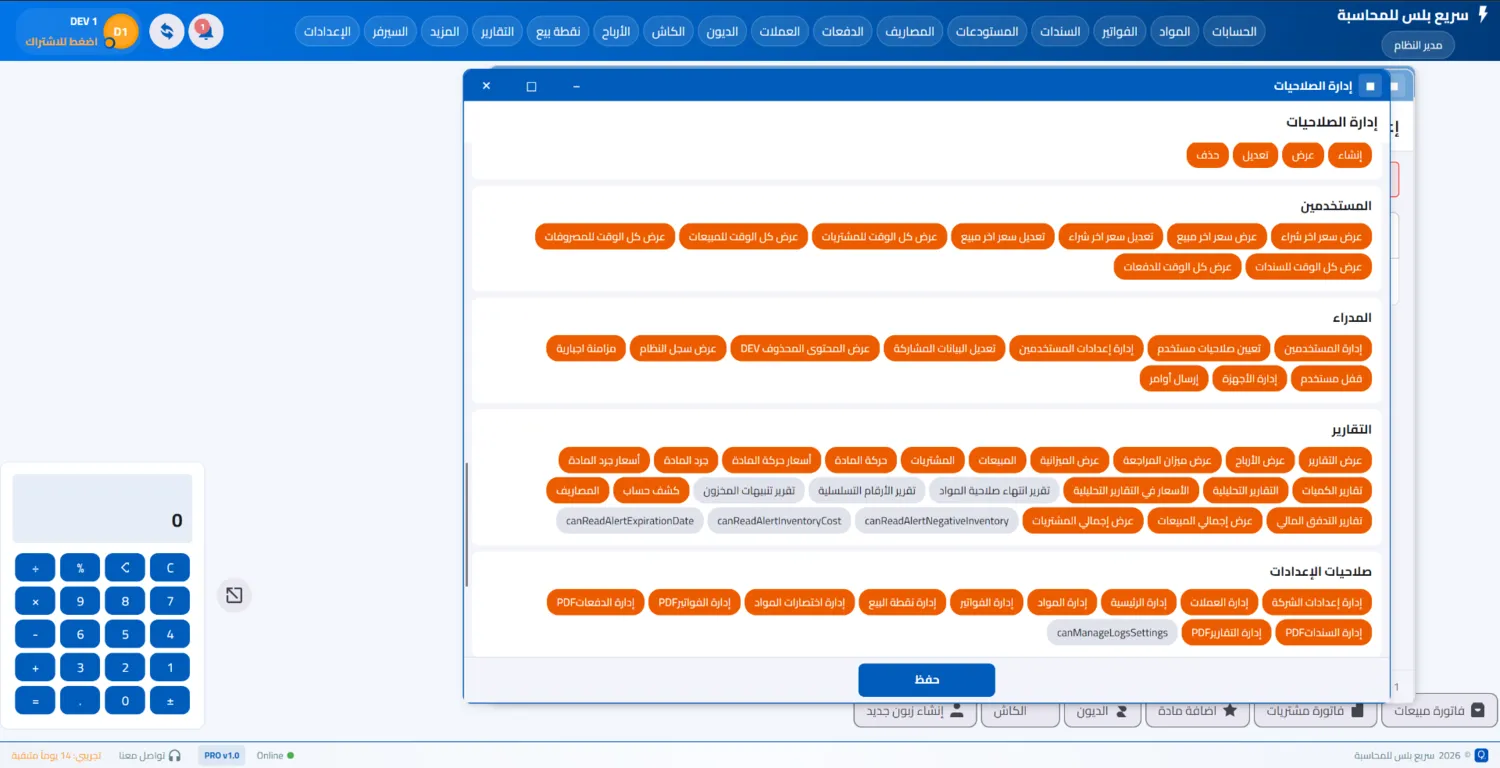This screenshot has width=1500, height=768.
Task: Open the الديون shortcut in bottom bar
Action: 1102,711
